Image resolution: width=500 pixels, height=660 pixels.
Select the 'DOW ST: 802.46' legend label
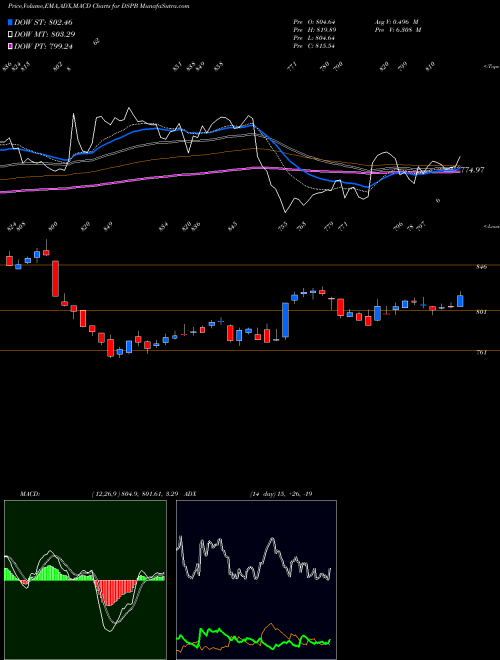(43, 22)
